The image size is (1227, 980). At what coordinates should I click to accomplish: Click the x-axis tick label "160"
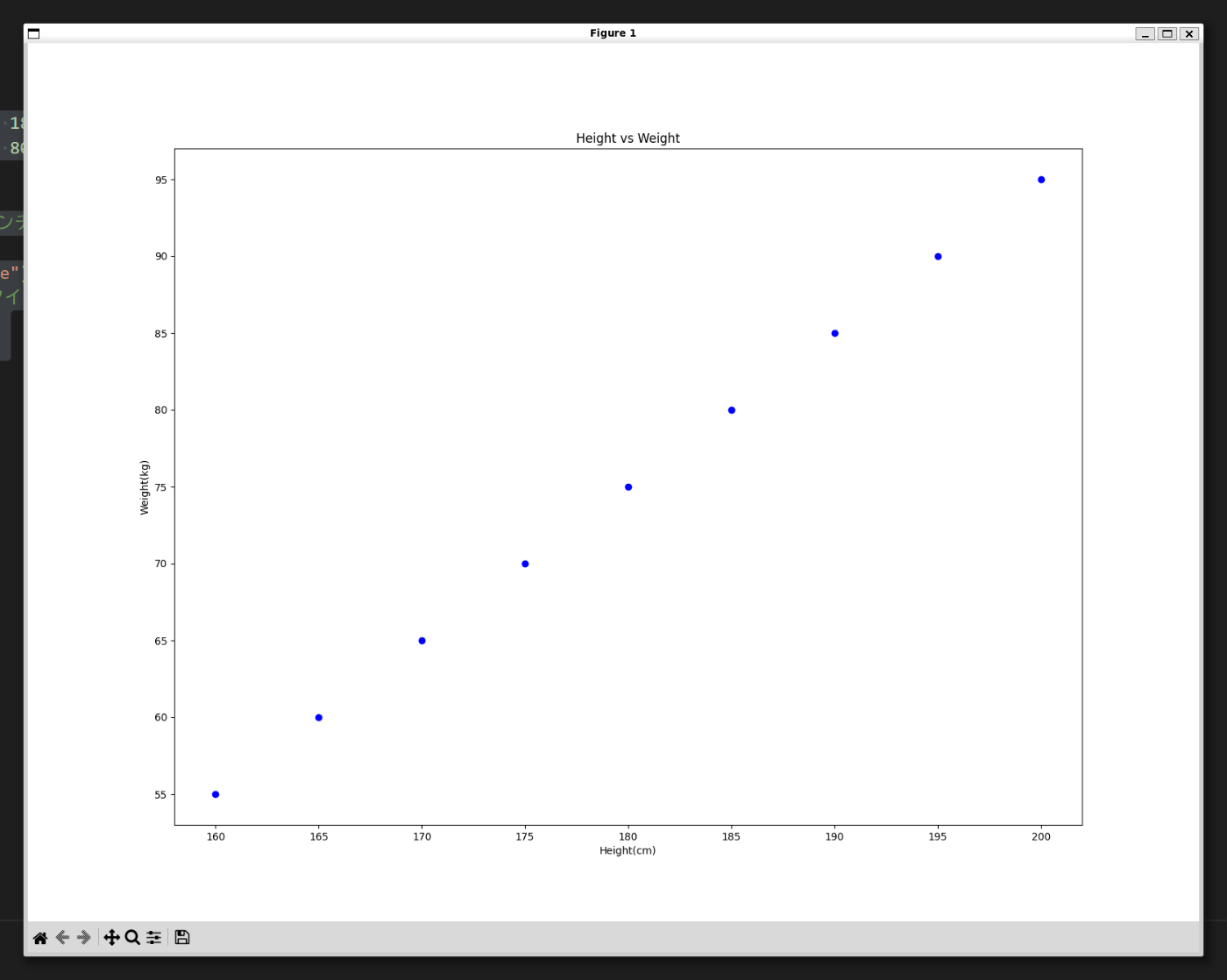216,836
